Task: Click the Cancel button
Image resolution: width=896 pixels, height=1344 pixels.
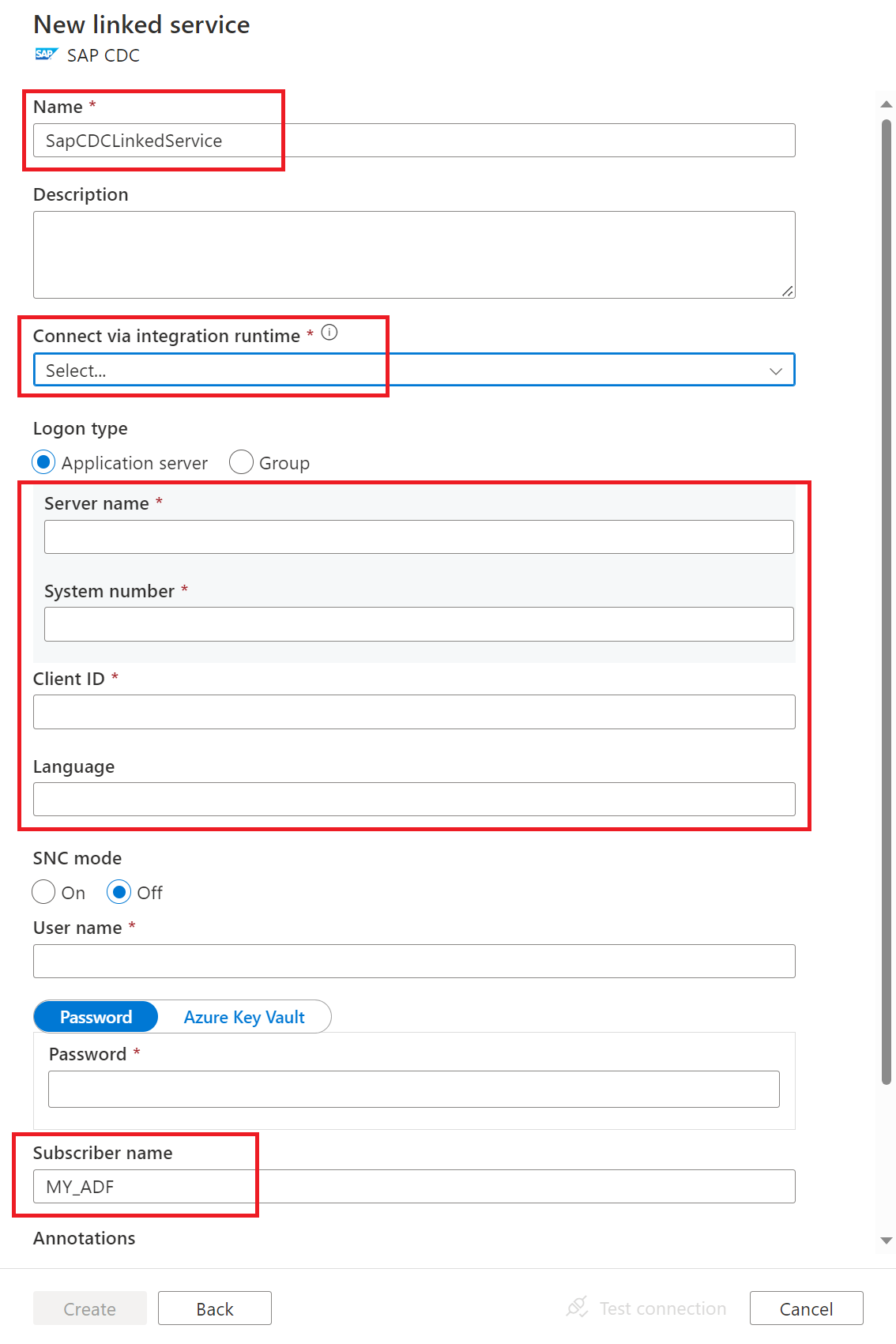Action: pos(806,1308)
